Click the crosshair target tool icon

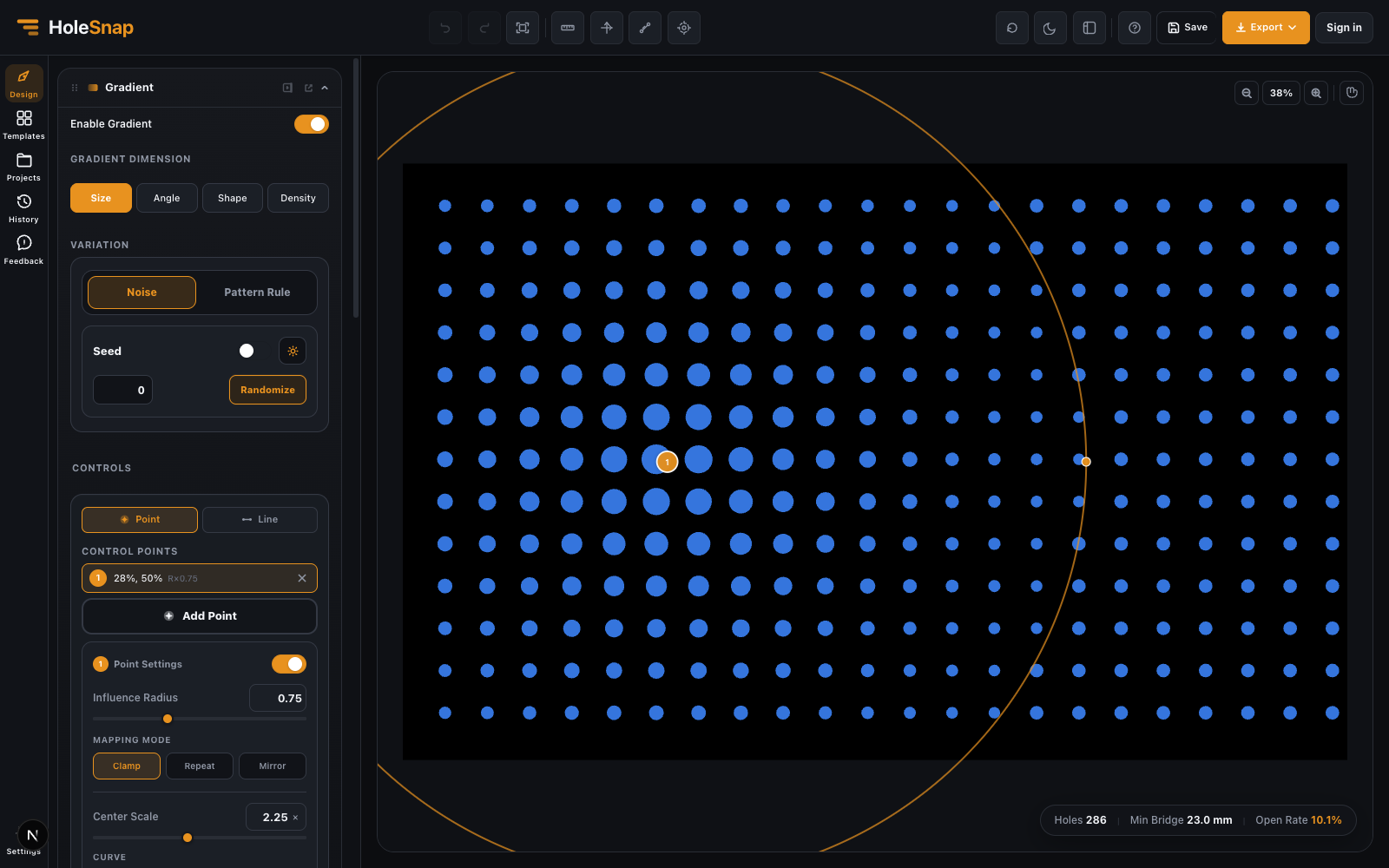click(684, 28)
